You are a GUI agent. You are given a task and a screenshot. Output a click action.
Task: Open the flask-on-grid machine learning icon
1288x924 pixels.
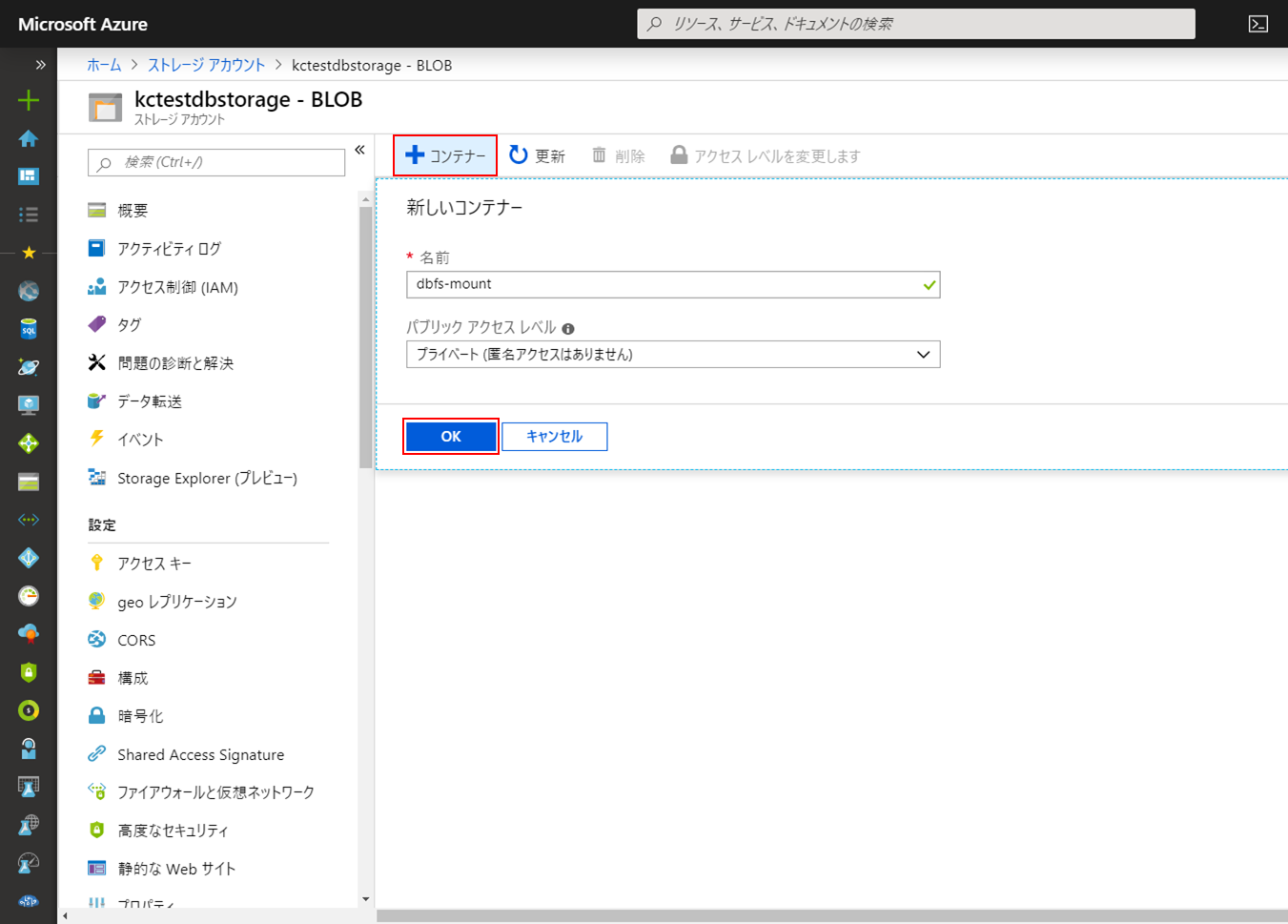coord(29,787)
